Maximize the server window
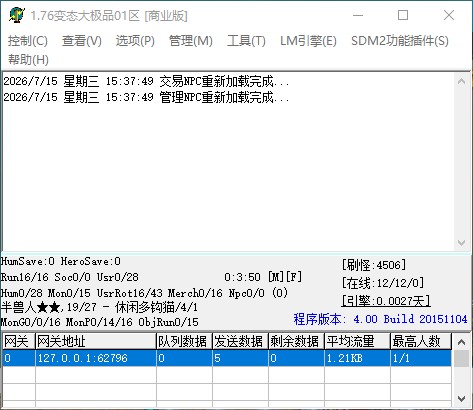Viewport: 473px width, 410px height. (x=403, y=15)
